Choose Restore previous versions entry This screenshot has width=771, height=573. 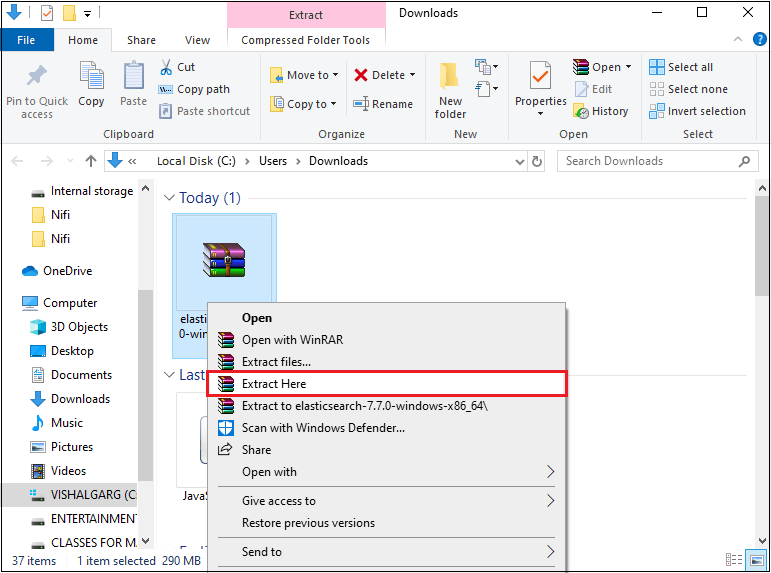(x=386, y=523)
